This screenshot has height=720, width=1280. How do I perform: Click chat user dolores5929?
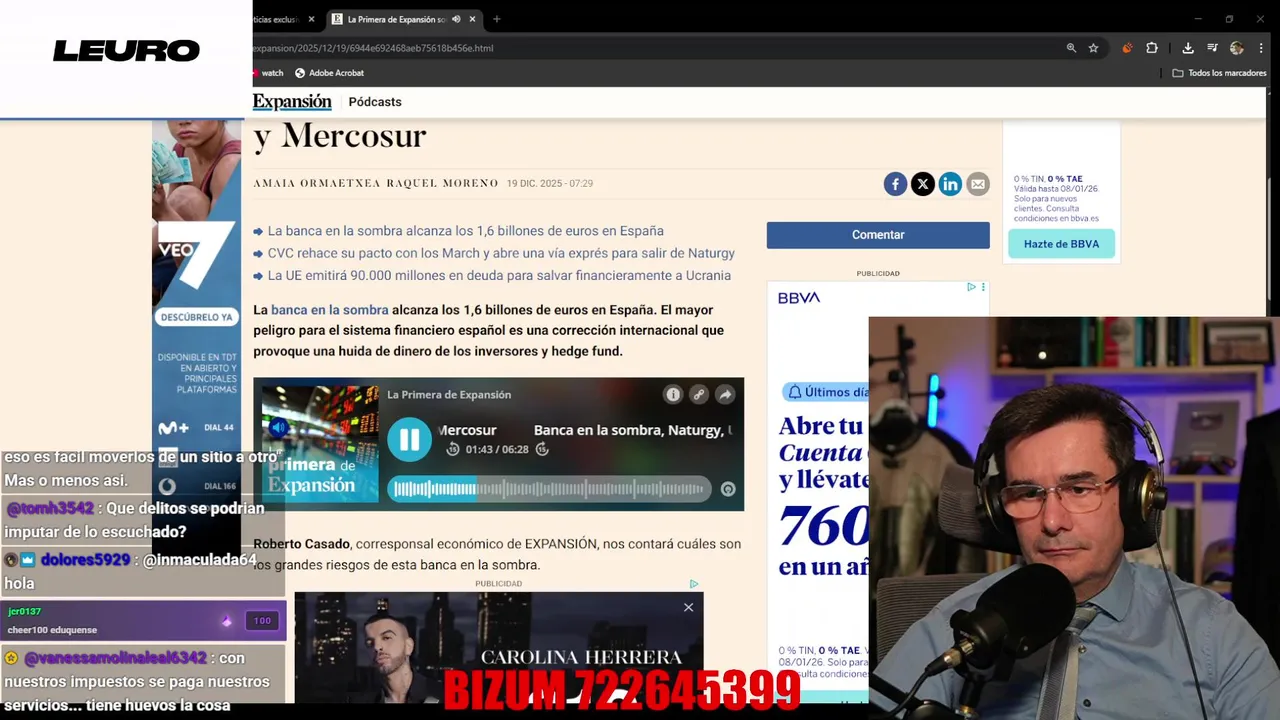pyautogui.click(x=86, y=560)
